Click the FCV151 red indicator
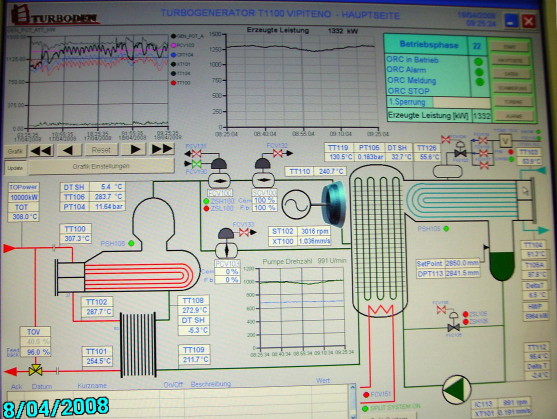557x419 pixels. pos(366,395)
